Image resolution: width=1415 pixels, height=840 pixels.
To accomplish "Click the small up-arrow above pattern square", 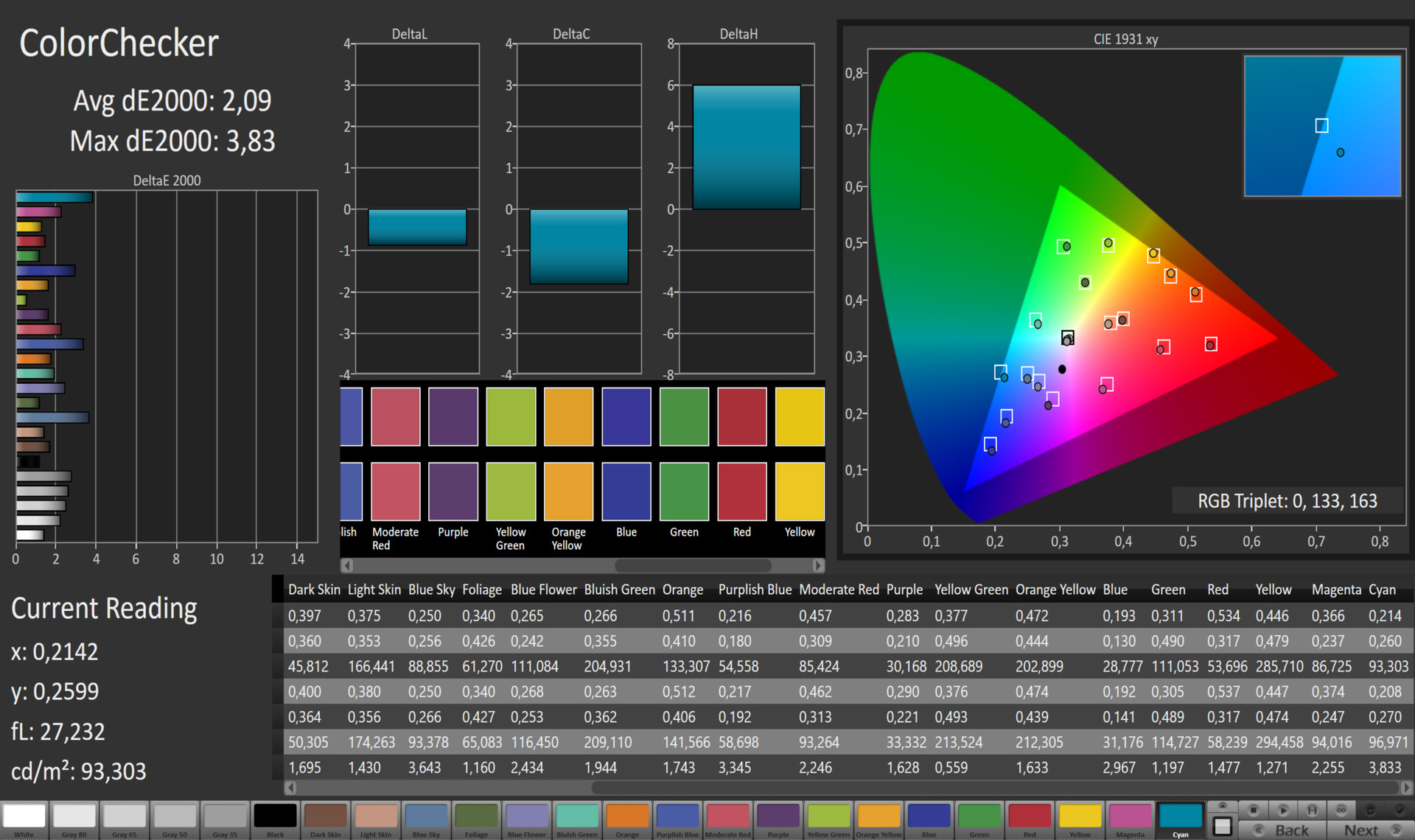I will pyautogui.click(x=1223, y=806).
